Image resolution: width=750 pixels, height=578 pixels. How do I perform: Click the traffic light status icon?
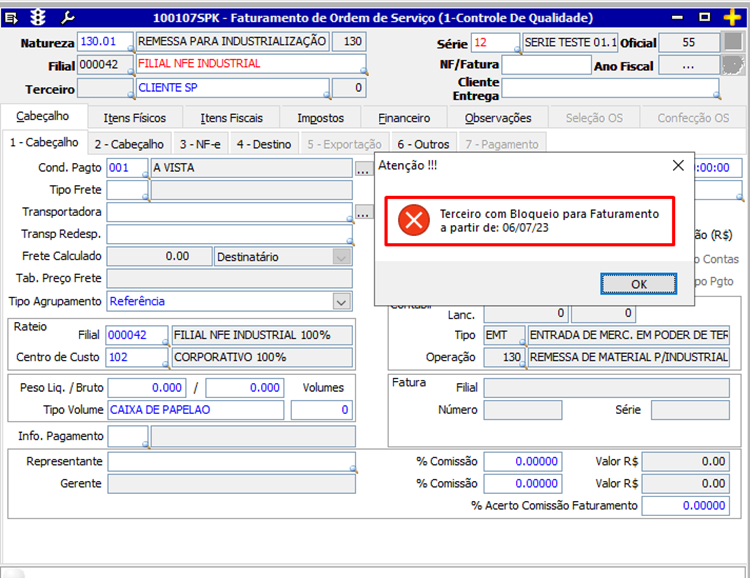click(38, 18)
